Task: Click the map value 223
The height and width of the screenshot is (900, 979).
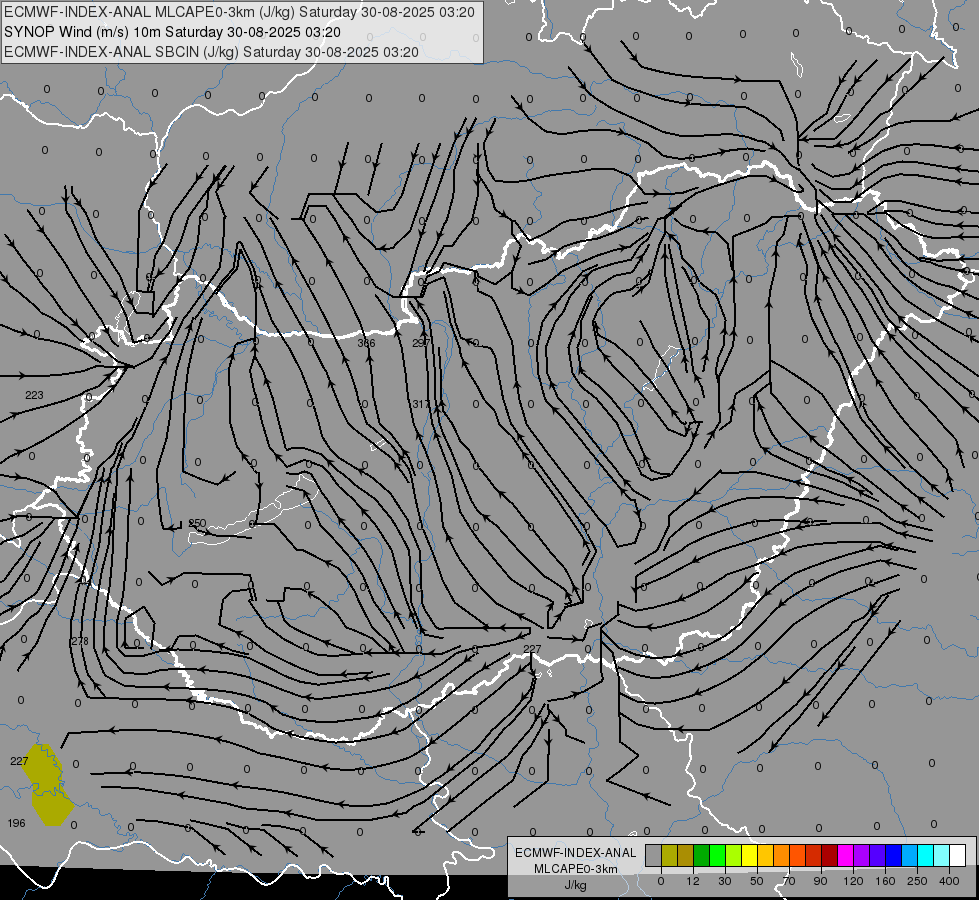Action: (34, 395)
